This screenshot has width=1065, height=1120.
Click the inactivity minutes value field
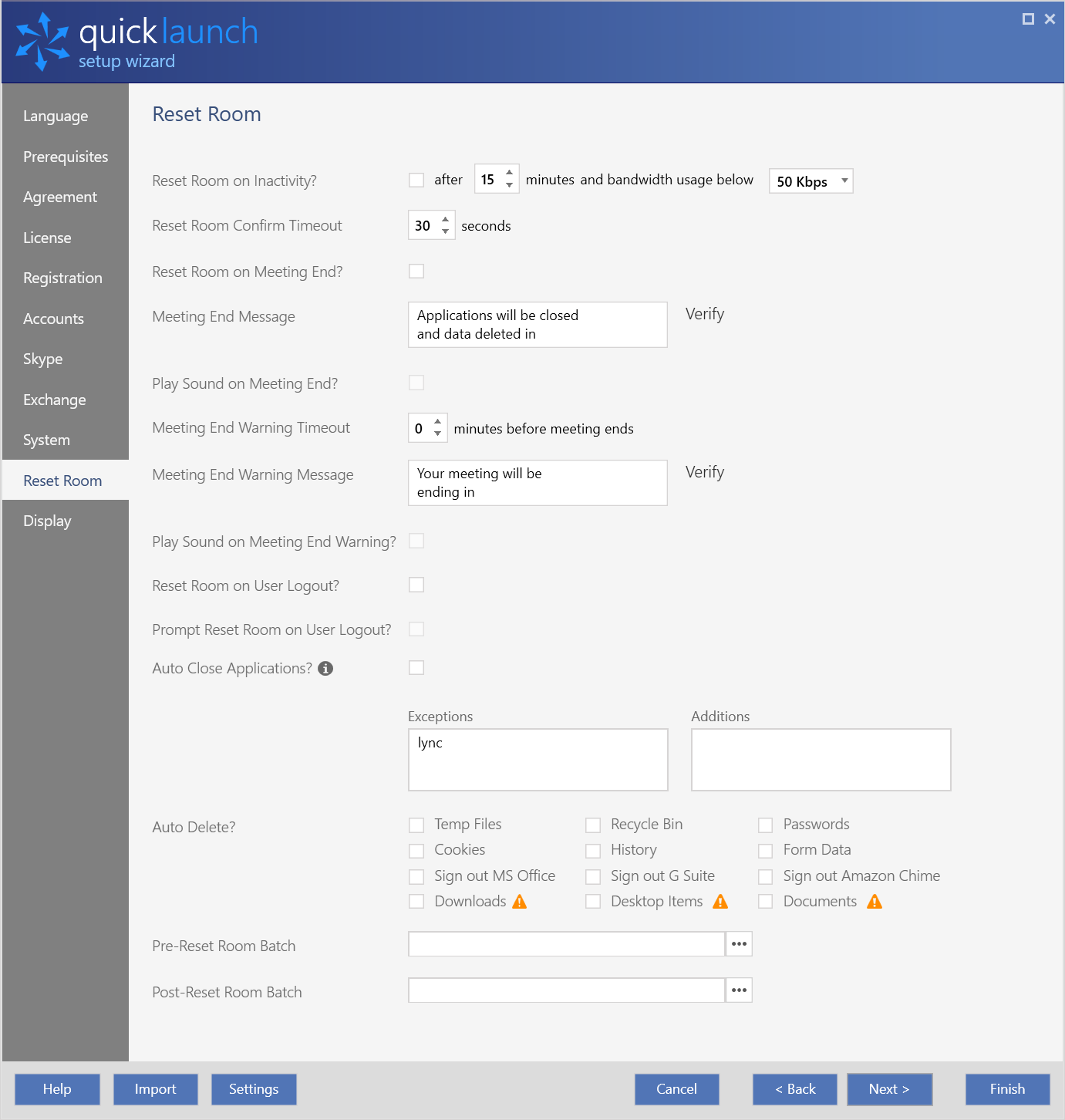488,179
